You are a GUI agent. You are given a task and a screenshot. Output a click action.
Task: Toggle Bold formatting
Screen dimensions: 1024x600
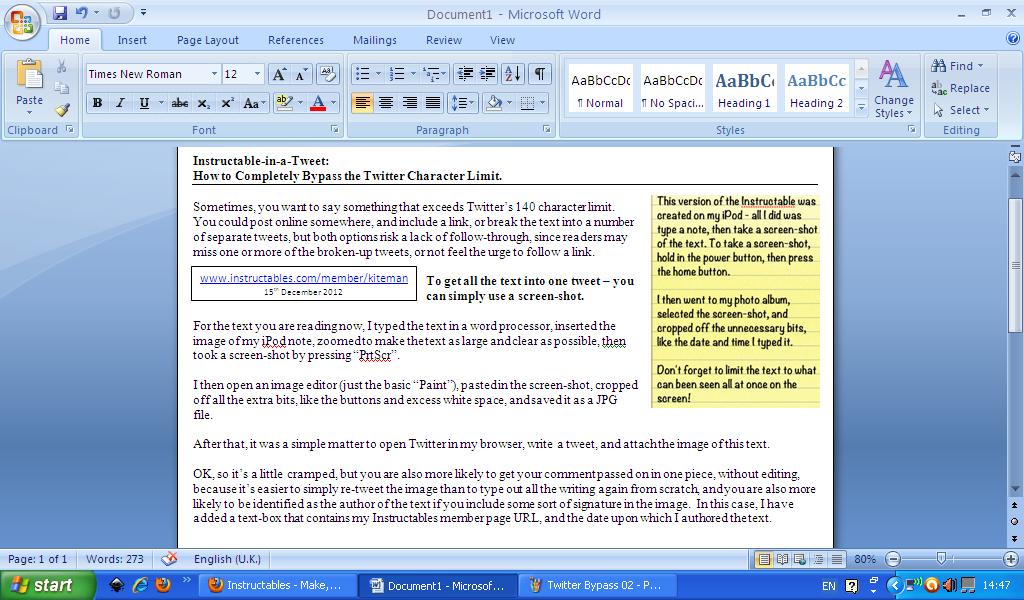(x=97, y=103)
